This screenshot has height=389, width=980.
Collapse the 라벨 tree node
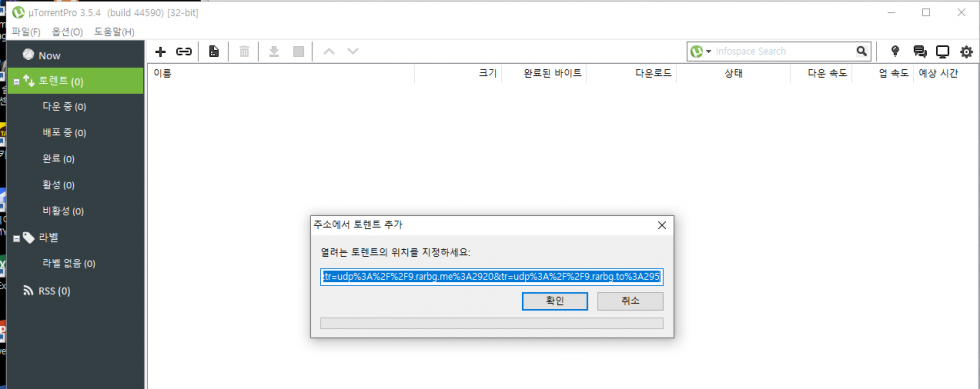pyautogui.click(x=16, y=238)
